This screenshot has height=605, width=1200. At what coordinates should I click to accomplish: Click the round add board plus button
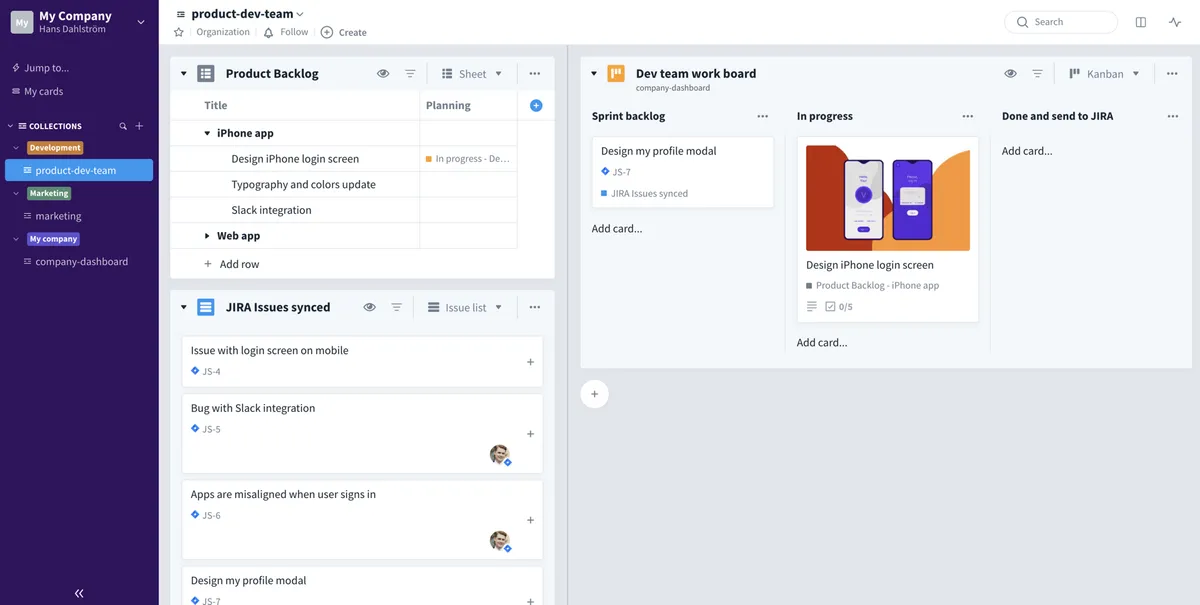[x=594, y=394]
